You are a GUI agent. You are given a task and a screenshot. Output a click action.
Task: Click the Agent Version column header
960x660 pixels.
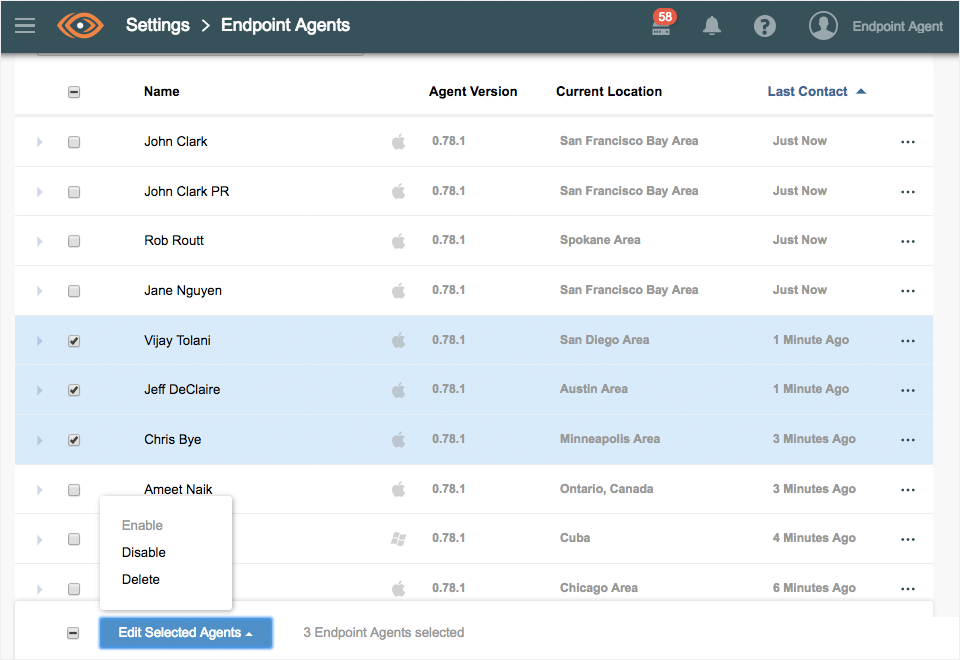click(x=473, y=91)
